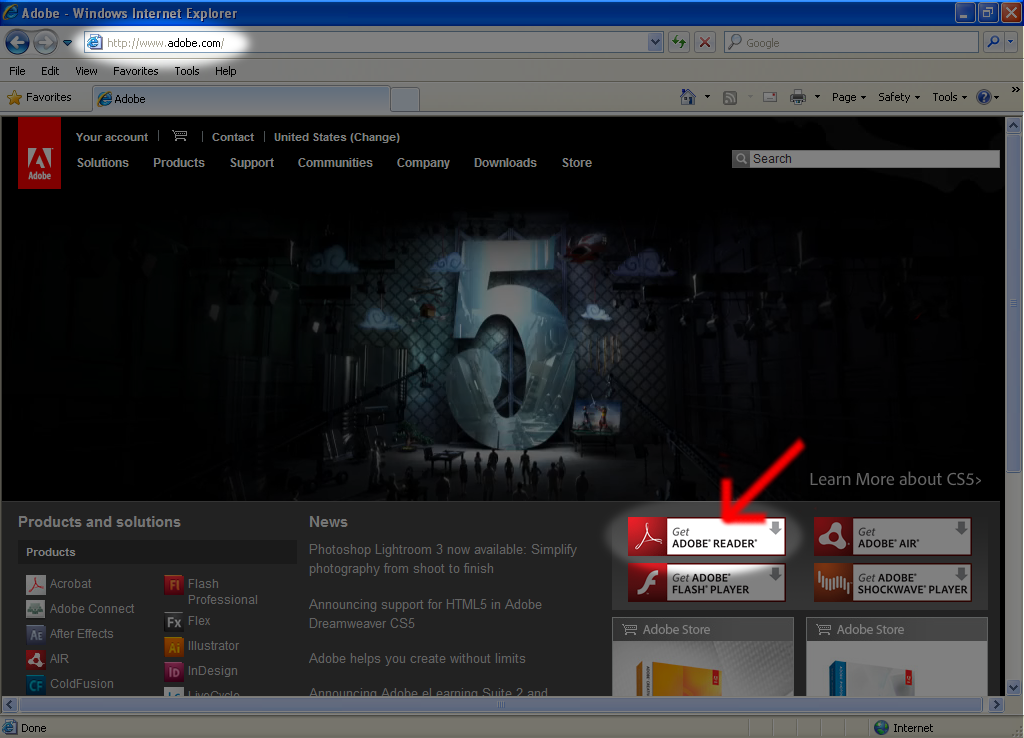Click the magnifier search button in toolbar
Viewport: 1024px width, 738px height.
pyautogui.click(x=993, y=42)
